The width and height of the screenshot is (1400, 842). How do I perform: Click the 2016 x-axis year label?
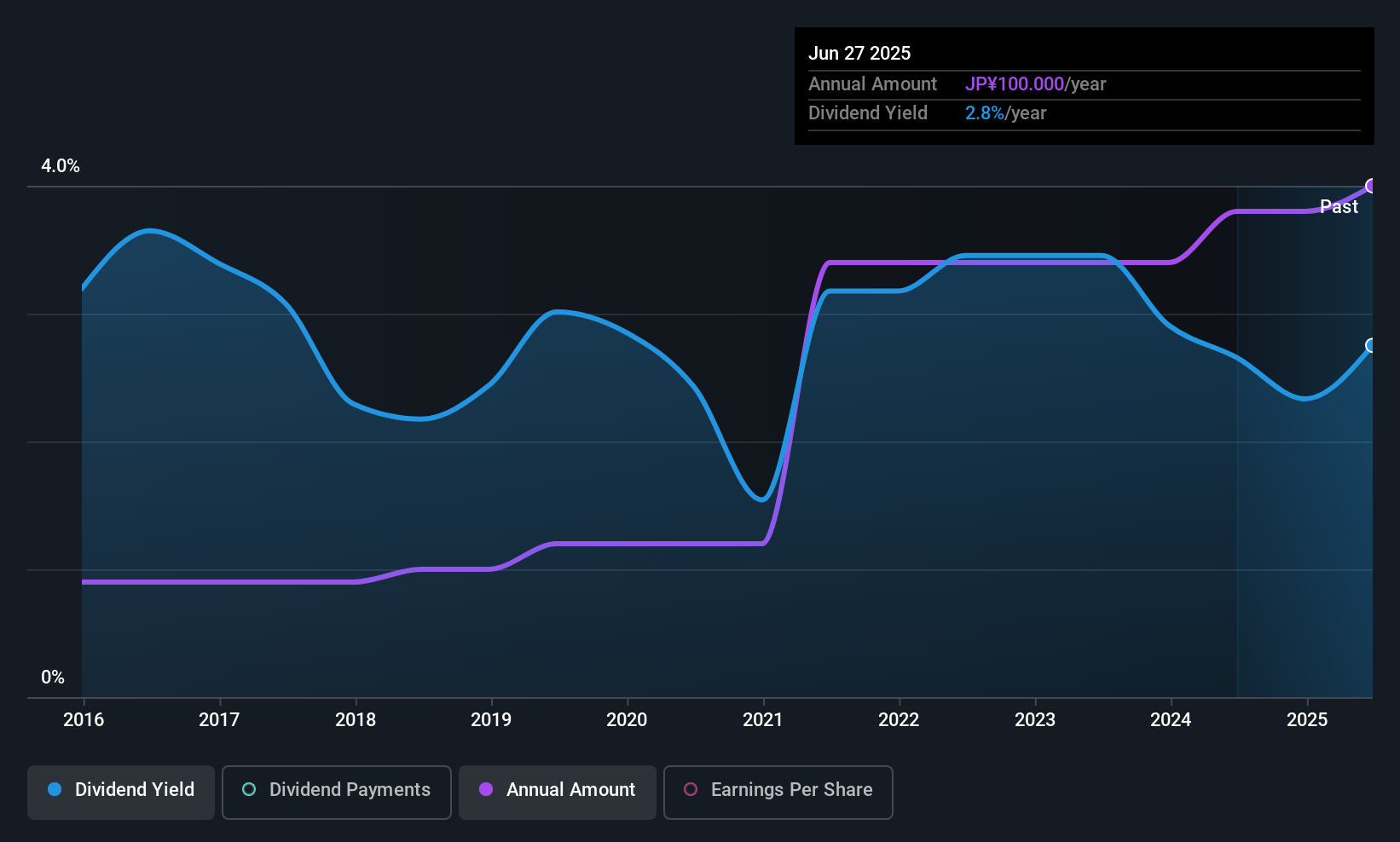pos(84,720)
